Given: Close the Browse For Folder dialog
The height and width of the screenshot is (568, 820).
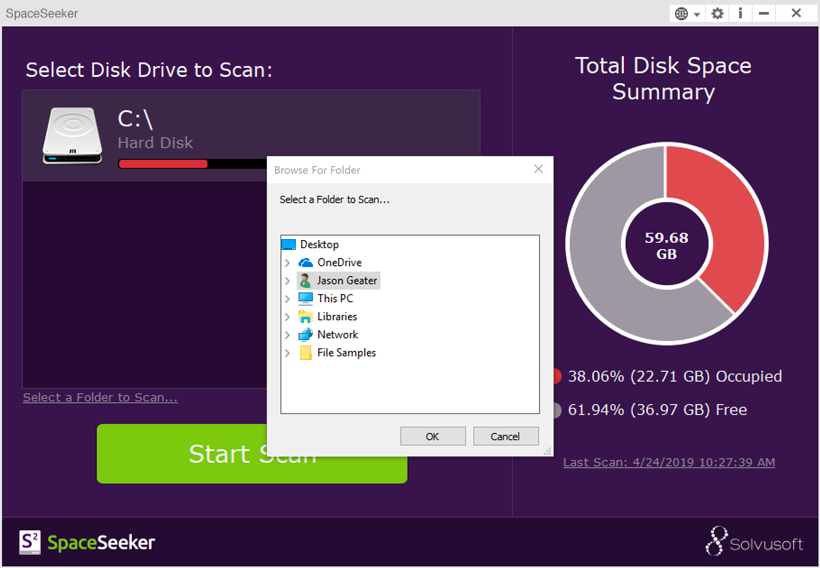Looking at the screenshot, I should [538, 169].
